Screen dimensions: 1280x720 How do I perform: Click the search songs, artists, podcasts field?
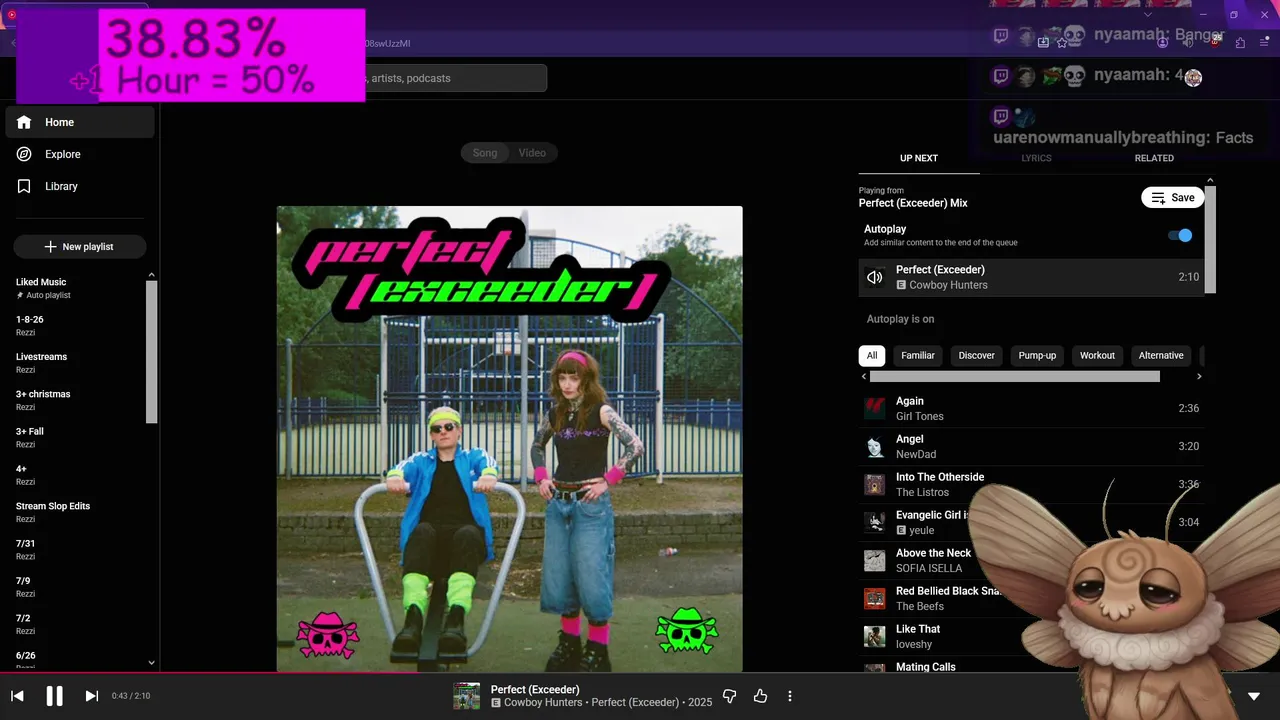point(455,78)
